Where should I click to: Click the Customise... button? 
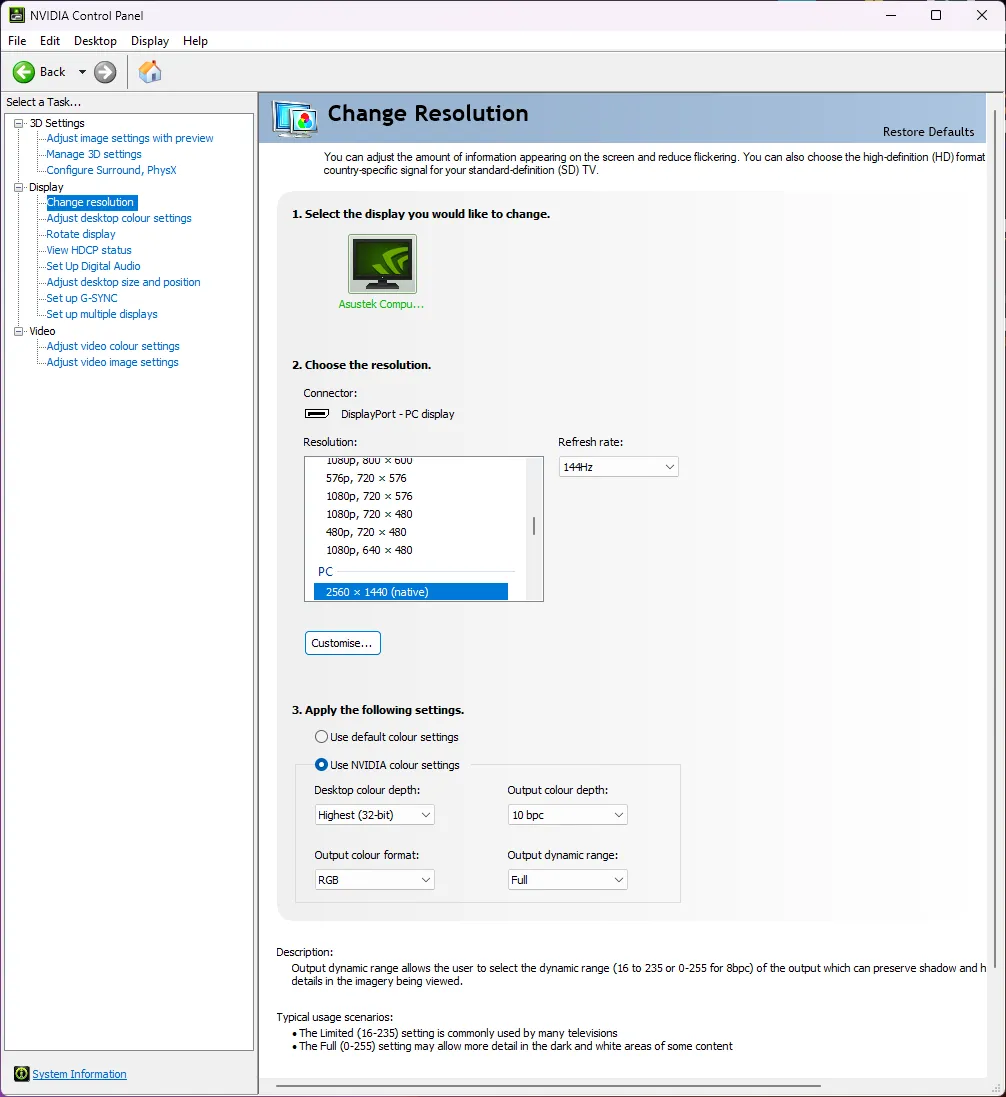(342, 643)
